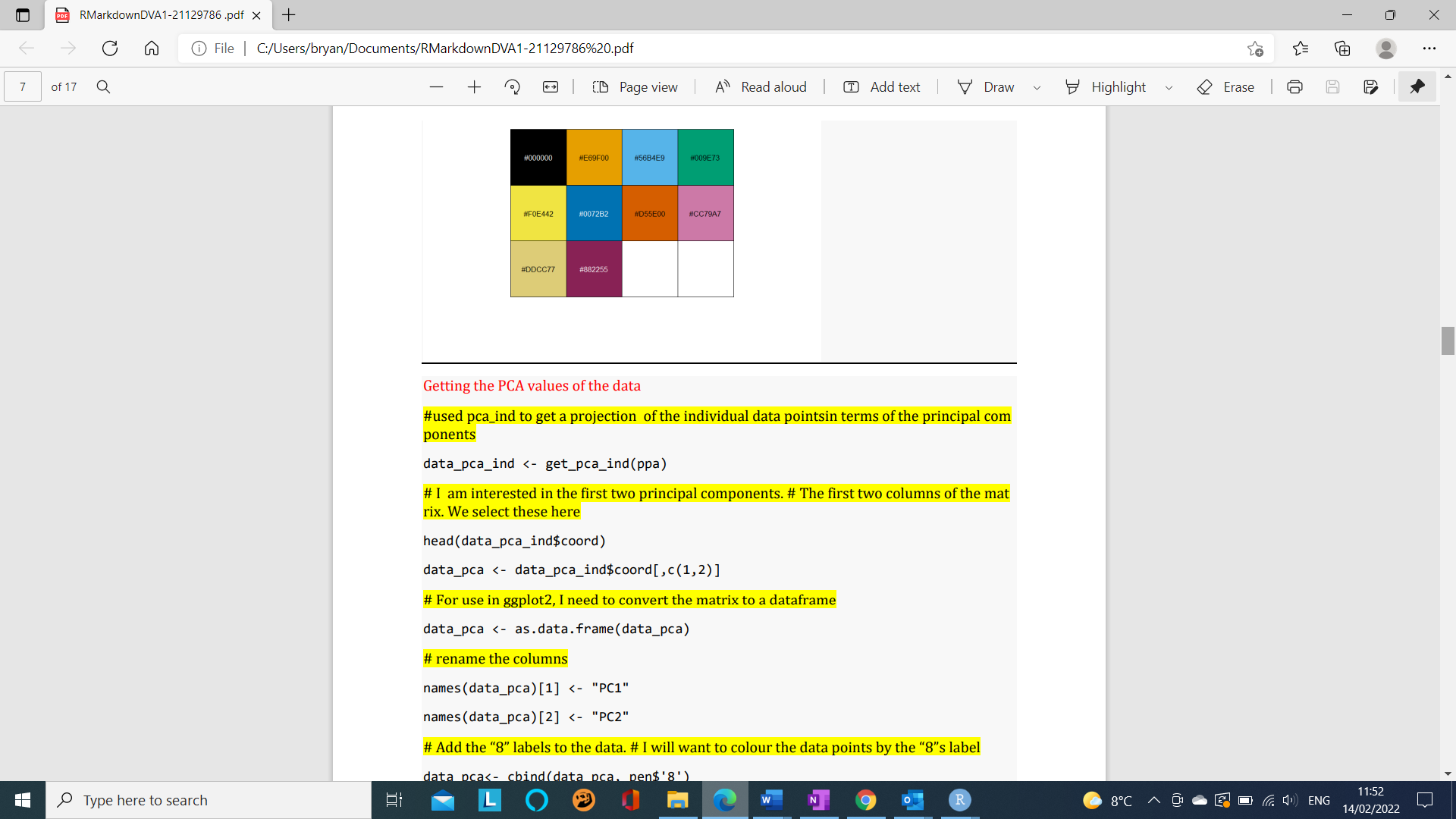Toggle Read aloud mode
This screenshot has width=1456, height=819.
pos(761,87)
